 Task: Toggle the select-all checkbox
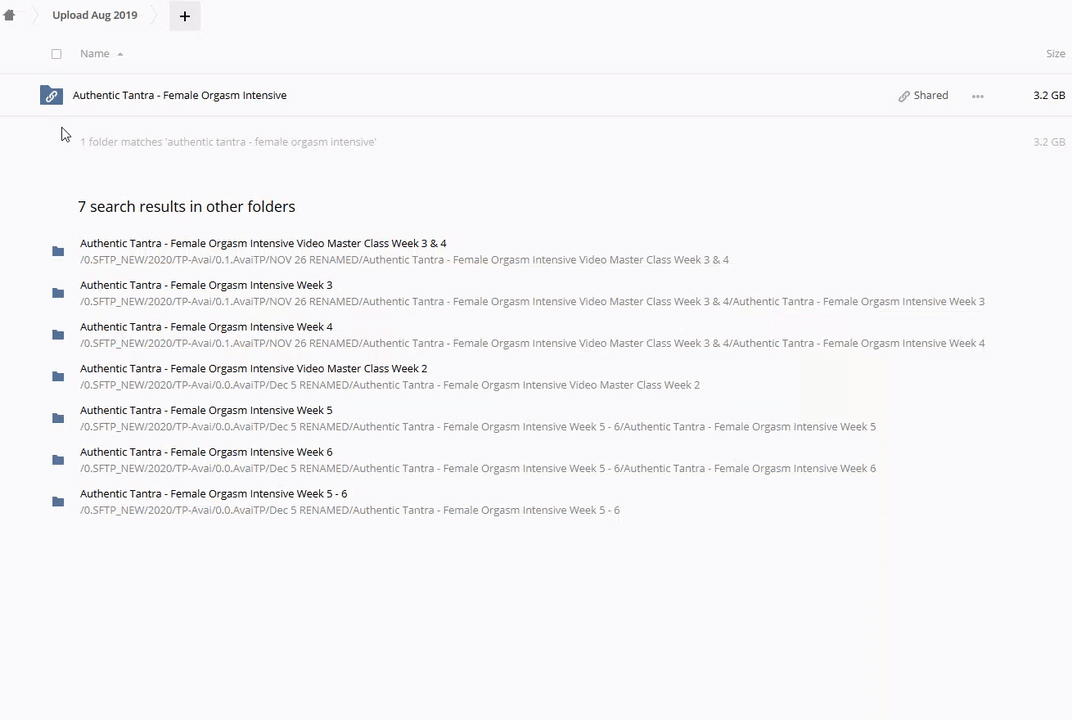[56, 54]
